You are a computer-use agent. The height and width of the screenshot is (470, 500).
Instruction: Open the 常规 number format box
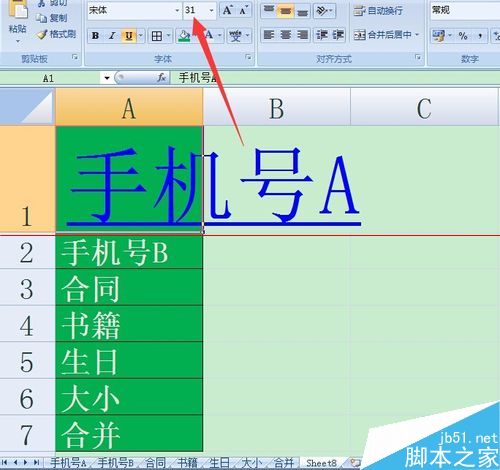[x=465, y=11]
